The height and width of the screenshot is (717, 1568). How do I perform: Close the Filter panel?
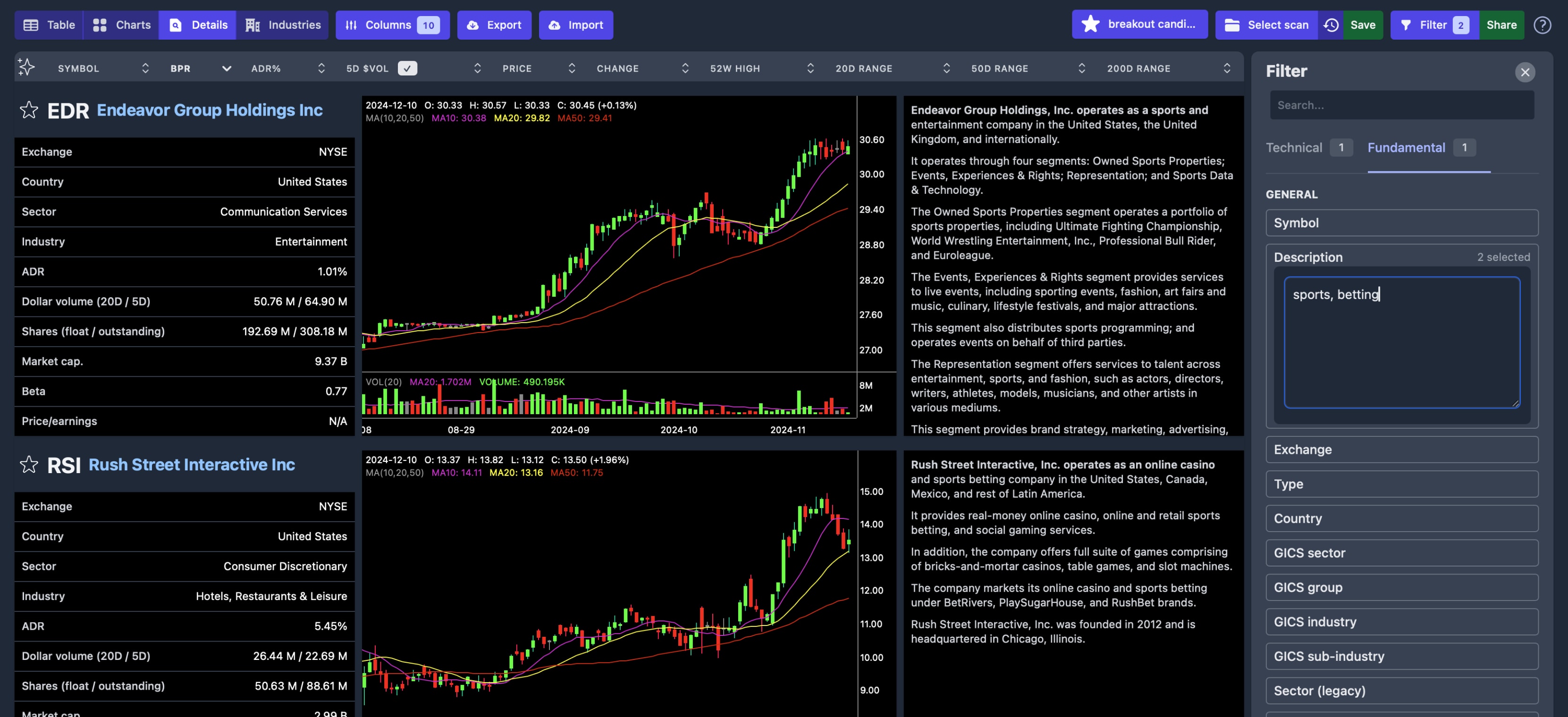(x=1525, y=72)
